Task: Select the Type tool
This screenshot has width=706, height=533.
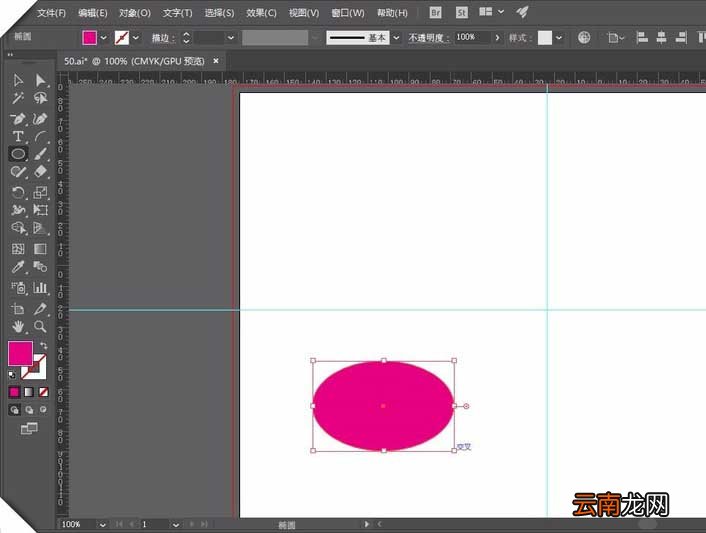Action: (x=18, y=136)
